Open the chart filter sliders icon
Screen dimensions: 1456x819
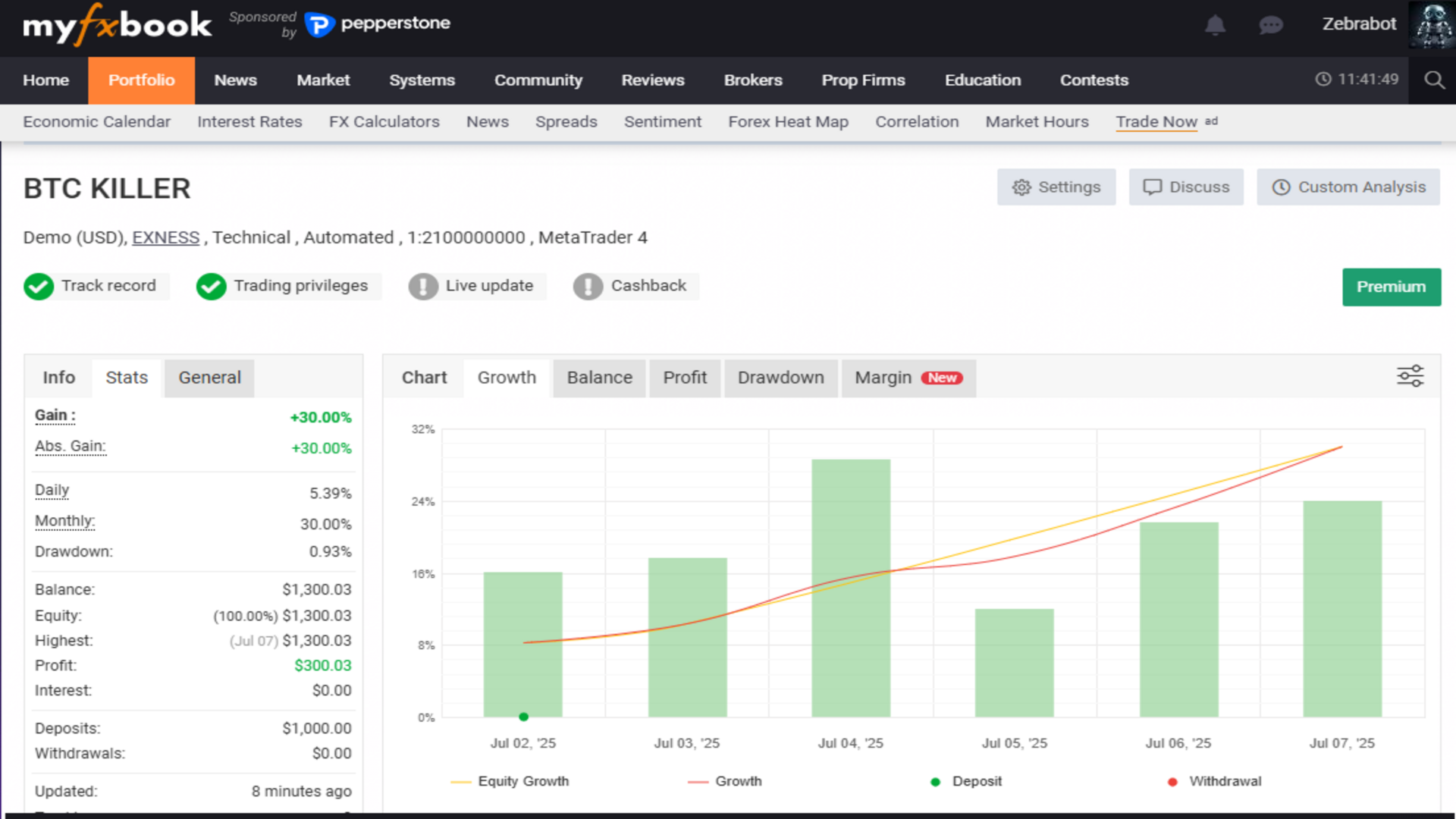pyautogui.click(x=1410, y=376)
